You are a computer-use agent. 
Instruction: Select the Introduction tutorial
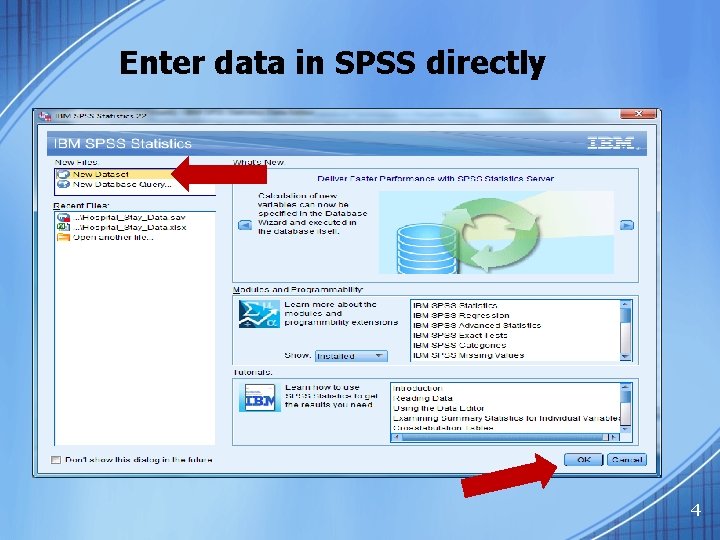[417, 388]
